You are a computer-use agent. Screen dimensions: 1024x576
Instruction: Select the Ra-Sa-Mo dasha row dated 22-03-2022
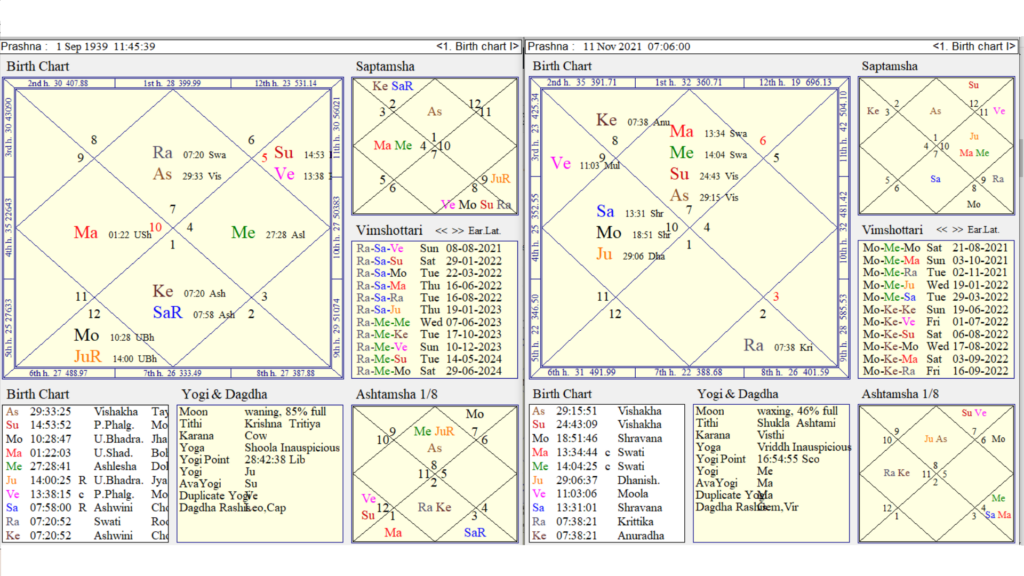[x=429, y=273]
